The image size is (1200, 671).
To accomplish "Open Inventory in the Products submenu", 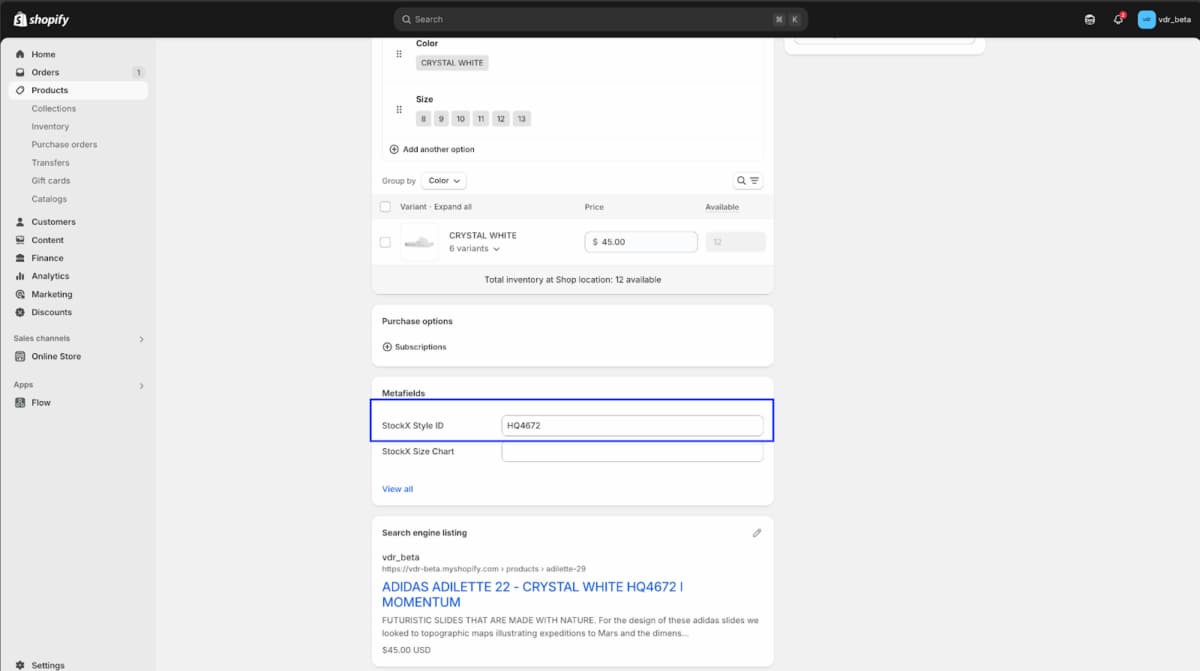I will [50, 127].
